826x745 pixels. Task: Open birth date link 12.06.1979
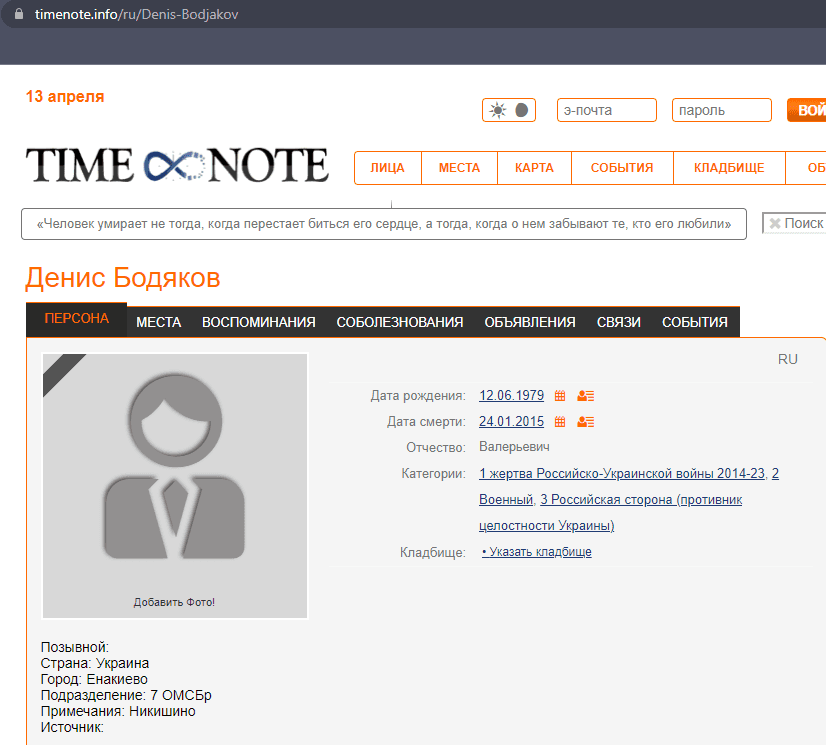[512, 396]
